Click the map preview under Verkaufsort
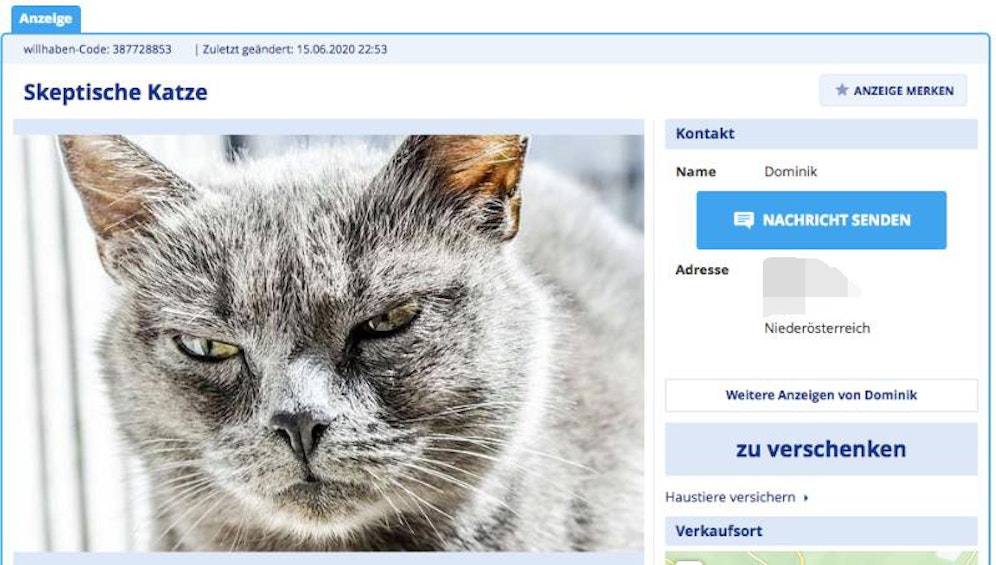Image resolution: width=996 pixels, height=565 pixels. point(821,558)
